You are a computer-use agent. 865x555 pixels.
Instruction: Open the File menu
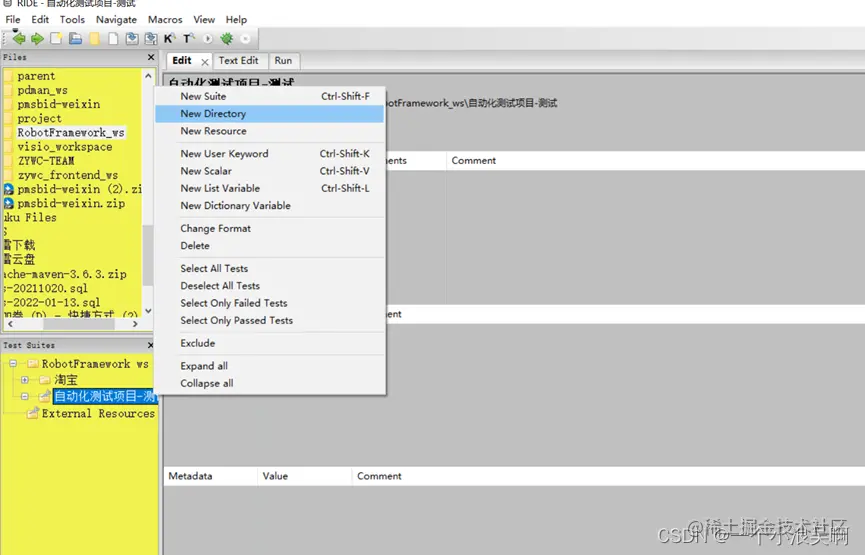(x=13, y=19)
